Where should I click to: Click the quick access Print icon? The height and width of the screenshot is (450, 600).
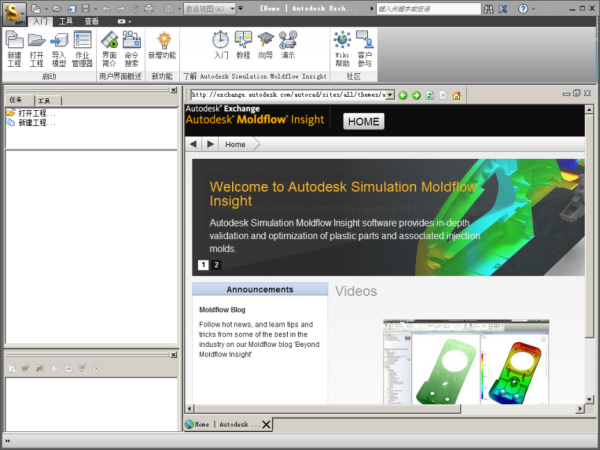[149, 8]
